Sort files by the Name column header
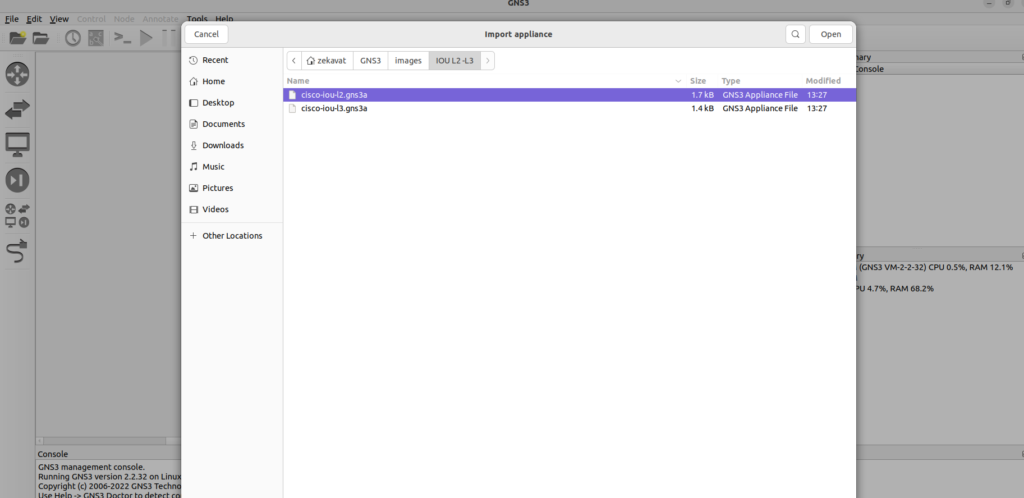Screen dimensions: 1024x498 [298, 80]
